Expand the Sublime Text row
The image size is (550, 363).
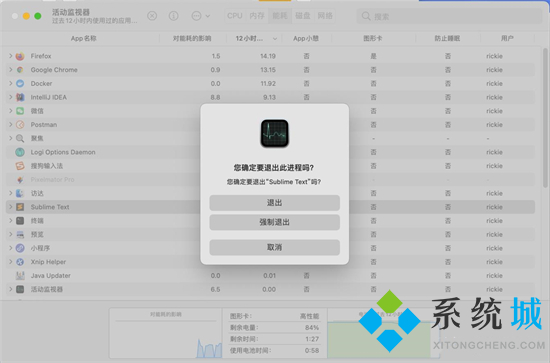click(11, 207)
